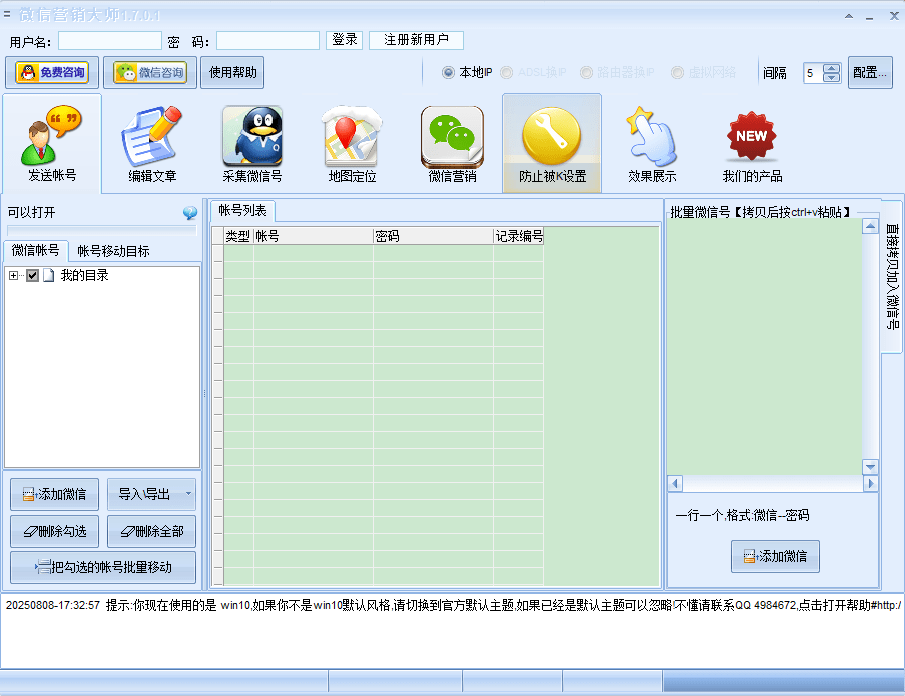905x696 pixels.
Task: Open the 防止被K设置 (Anti-ban) settings
Action: pos(552,140)
